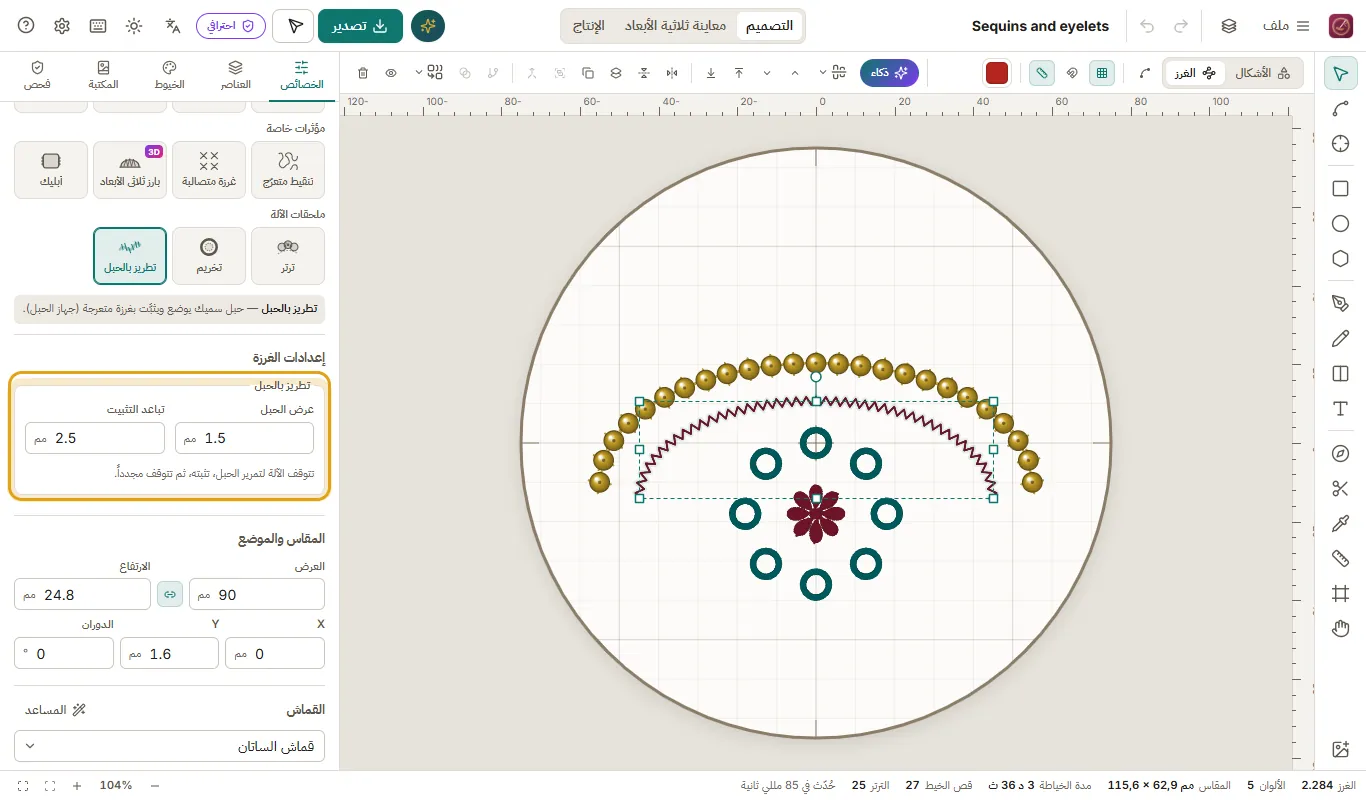This screenshot has width=1366, height=800.
Task: Pick the eyedropper tool
Action: [1341, 523]
